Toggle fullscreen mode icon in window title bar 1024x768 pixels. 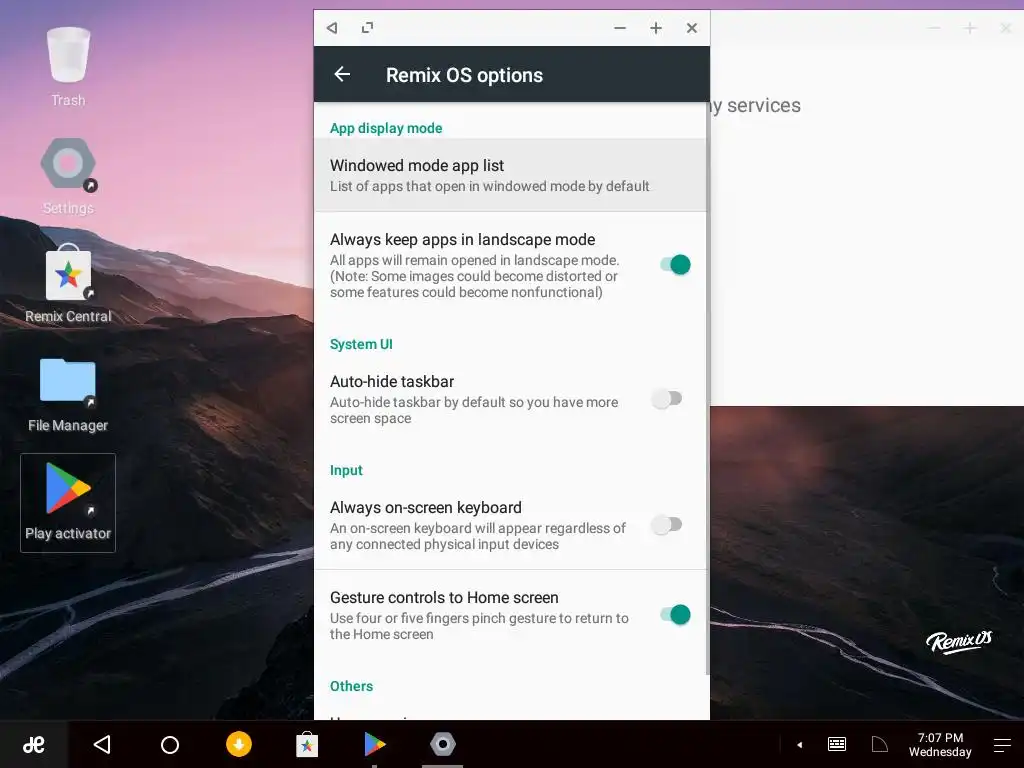click(x=368, y=27)
